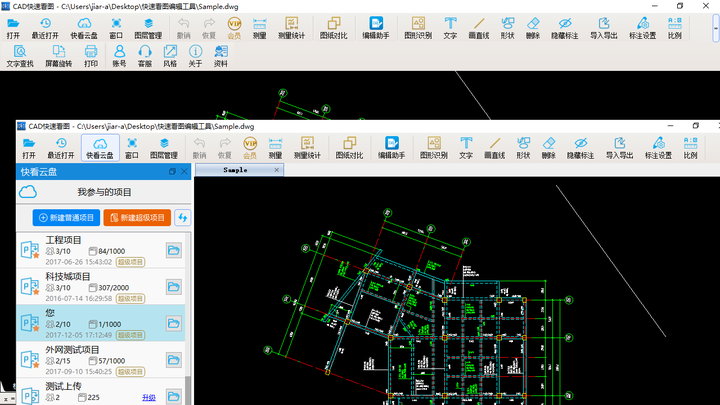Viewport: 720px width, 405px height.
Task: Select 画直线 line tool in front window
Action: [495, 148]
